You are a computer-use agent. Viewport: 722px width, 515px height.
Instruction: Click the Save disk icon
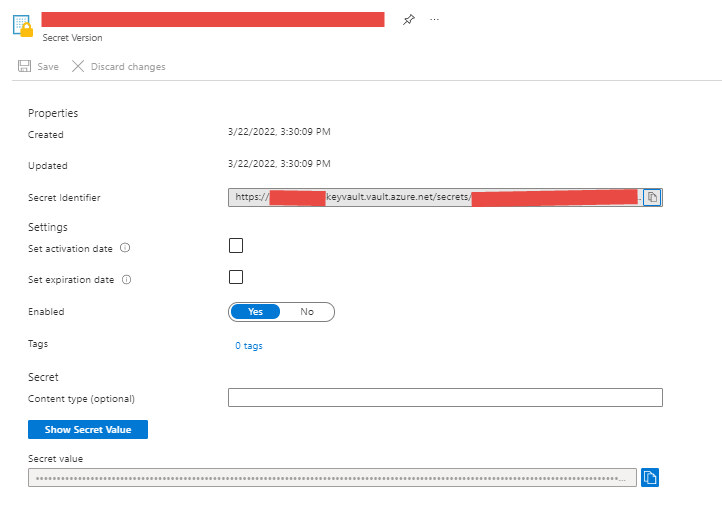[x=24, y=67]
